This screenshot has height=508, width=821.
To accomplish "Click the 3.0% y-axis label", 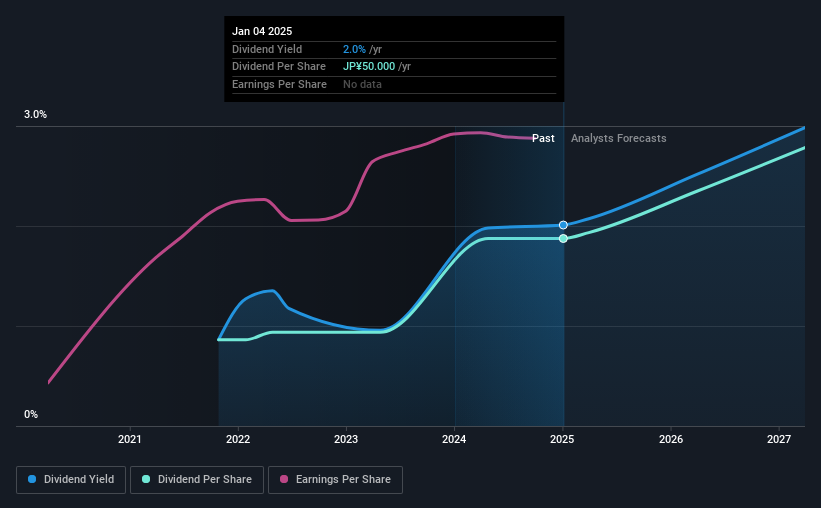I will click(x=35, y=114).
